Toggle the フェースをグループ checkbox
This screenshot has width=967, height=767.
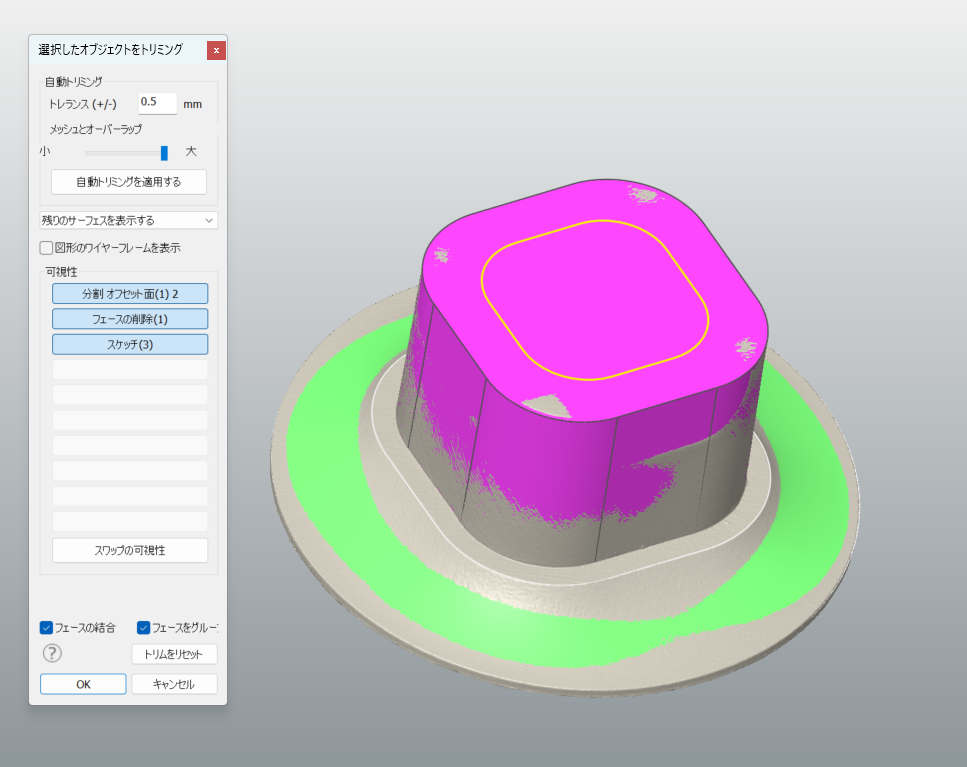[x=143, y=628]
